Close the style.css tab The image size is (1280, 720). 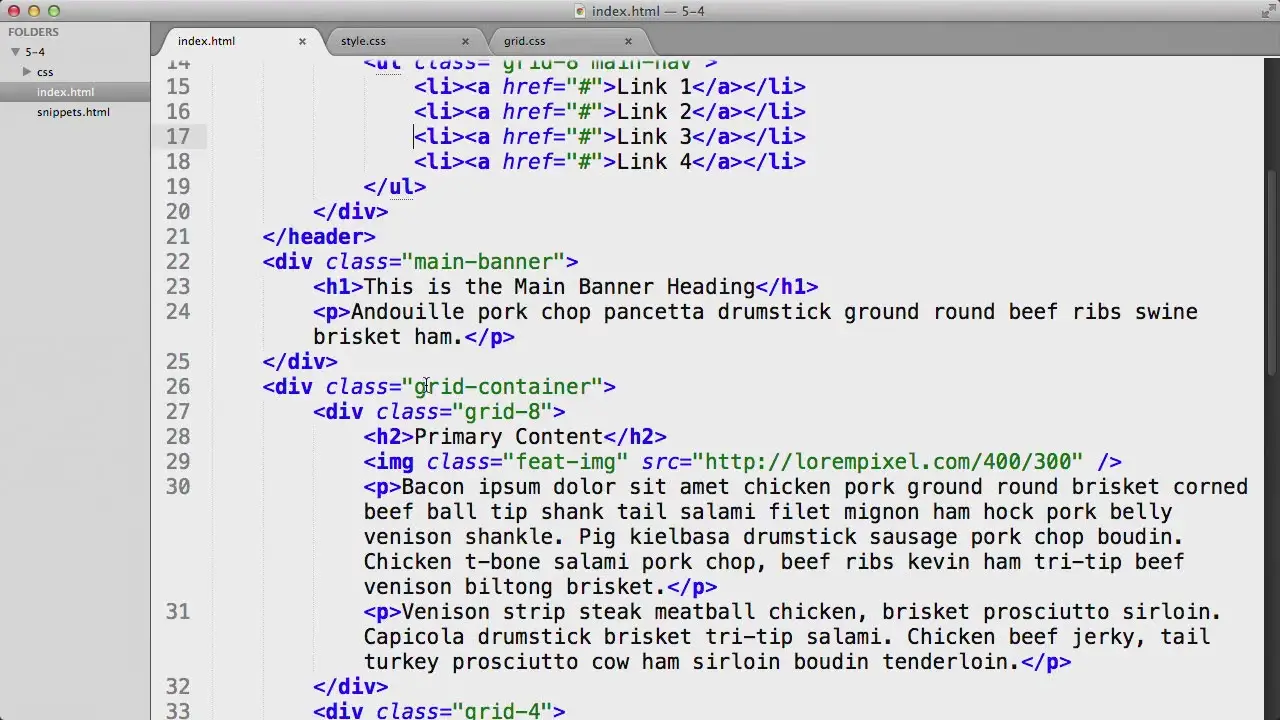[465, 41]
